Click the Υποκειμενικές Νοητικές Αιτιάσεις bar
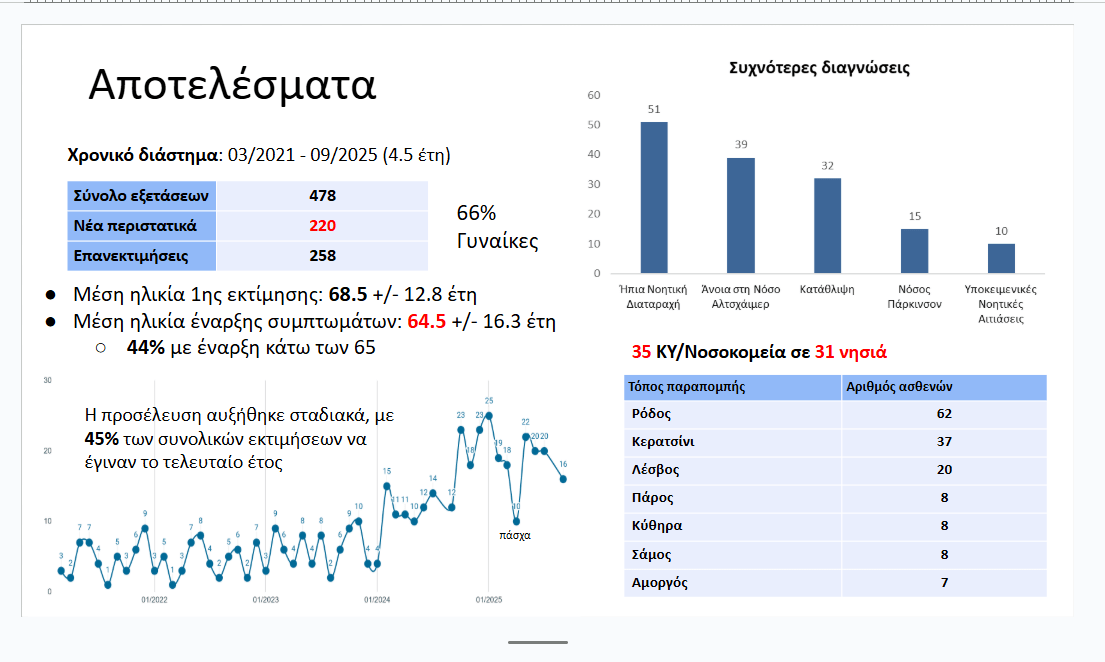 [1001, 258]
